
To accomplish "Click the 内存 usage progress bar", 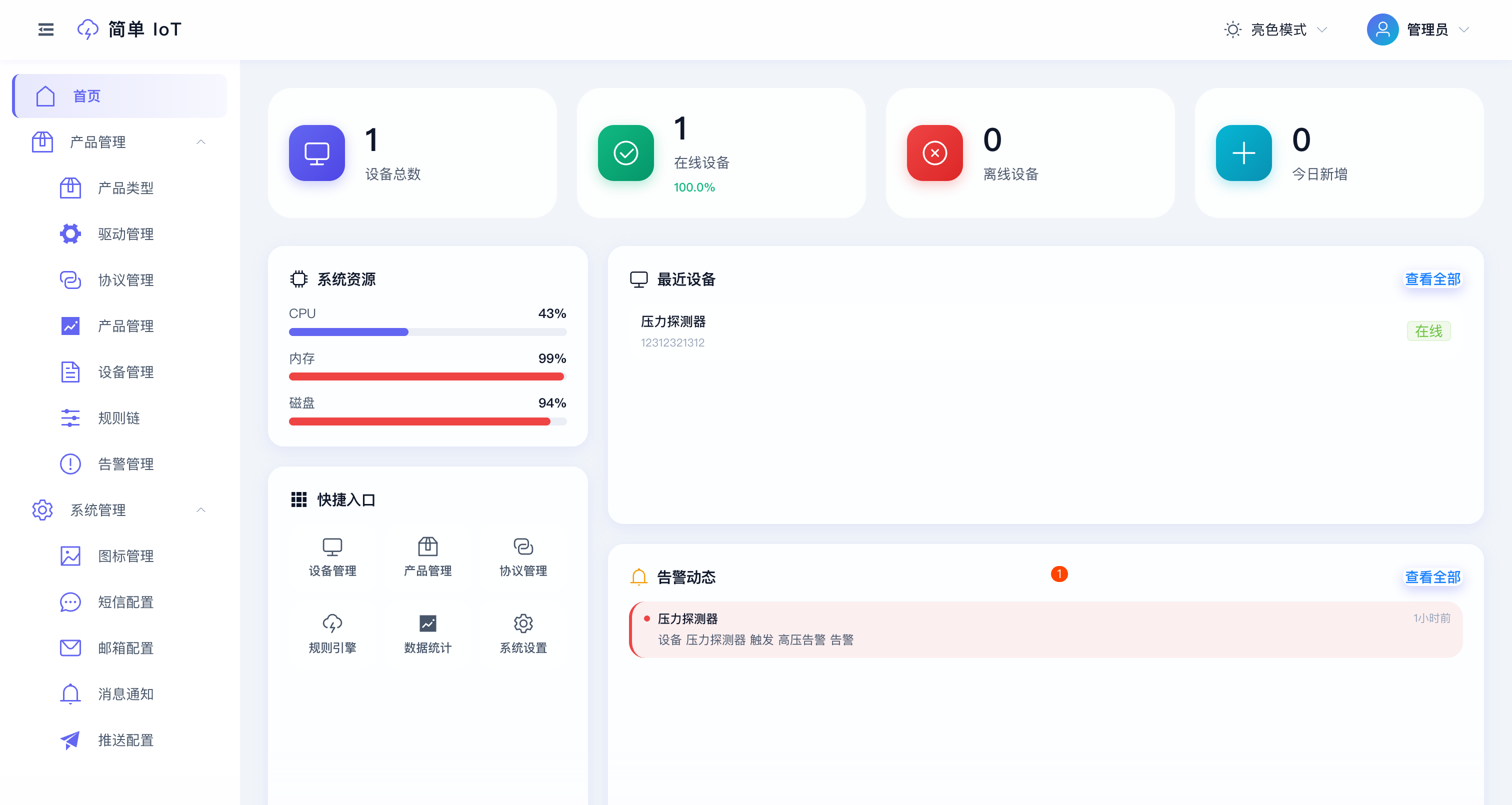I will pos(427,376).
